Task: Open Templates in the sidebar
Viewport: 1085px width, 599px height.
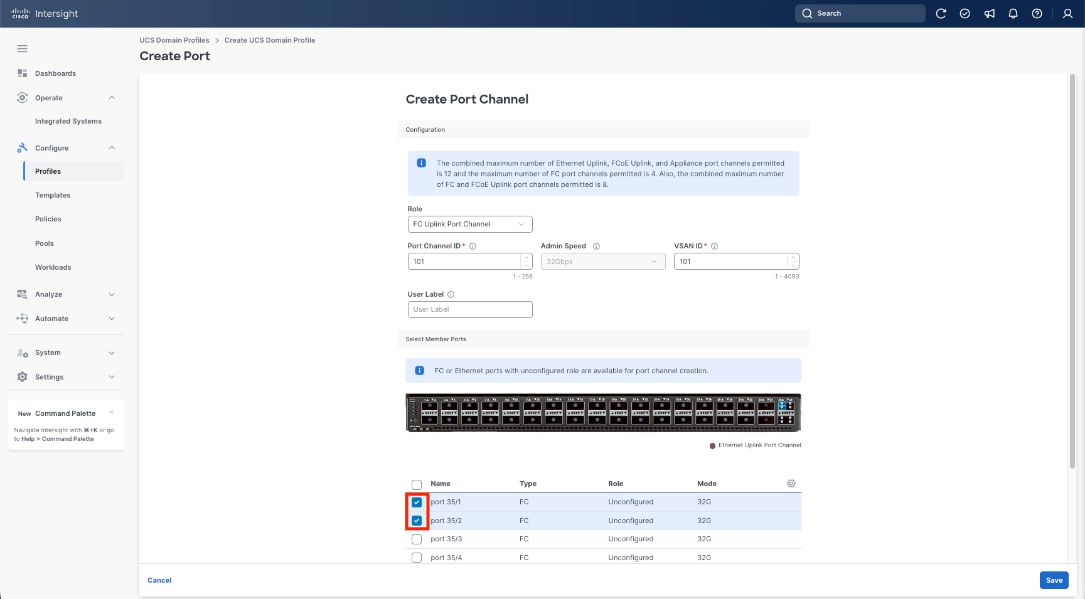Action: 53,196
